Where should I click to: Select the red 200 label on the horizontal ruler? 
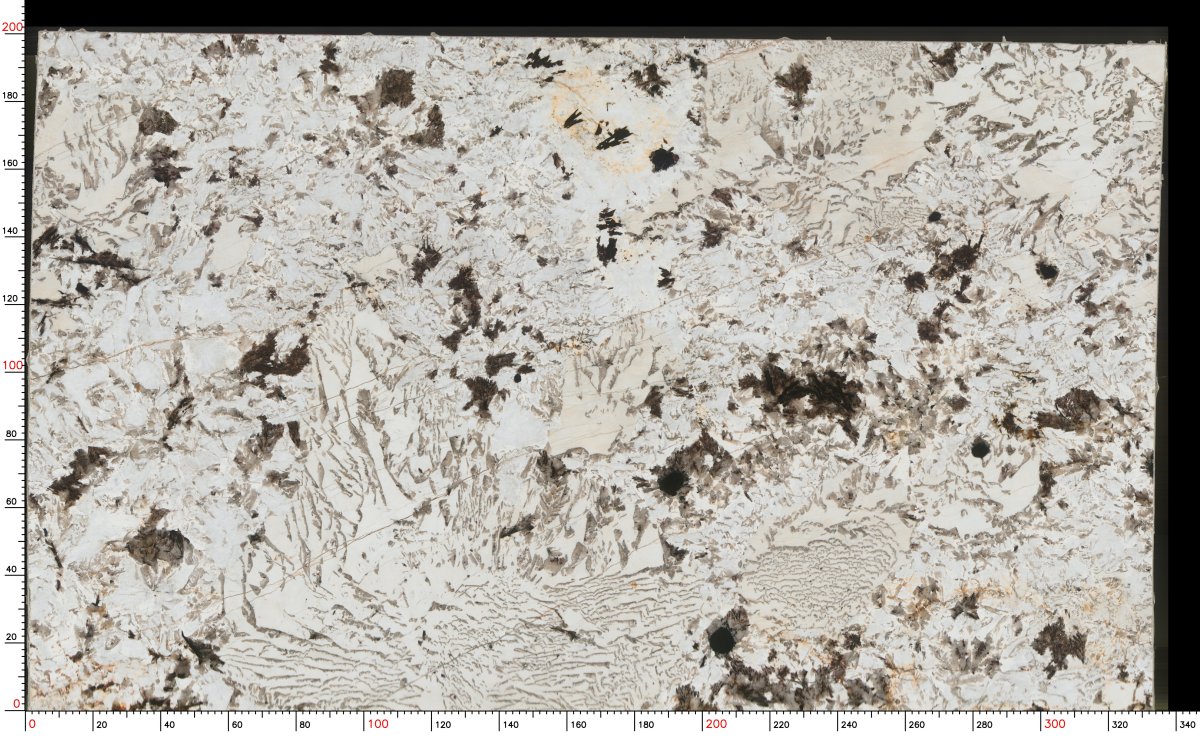click(x=716, y=724)
